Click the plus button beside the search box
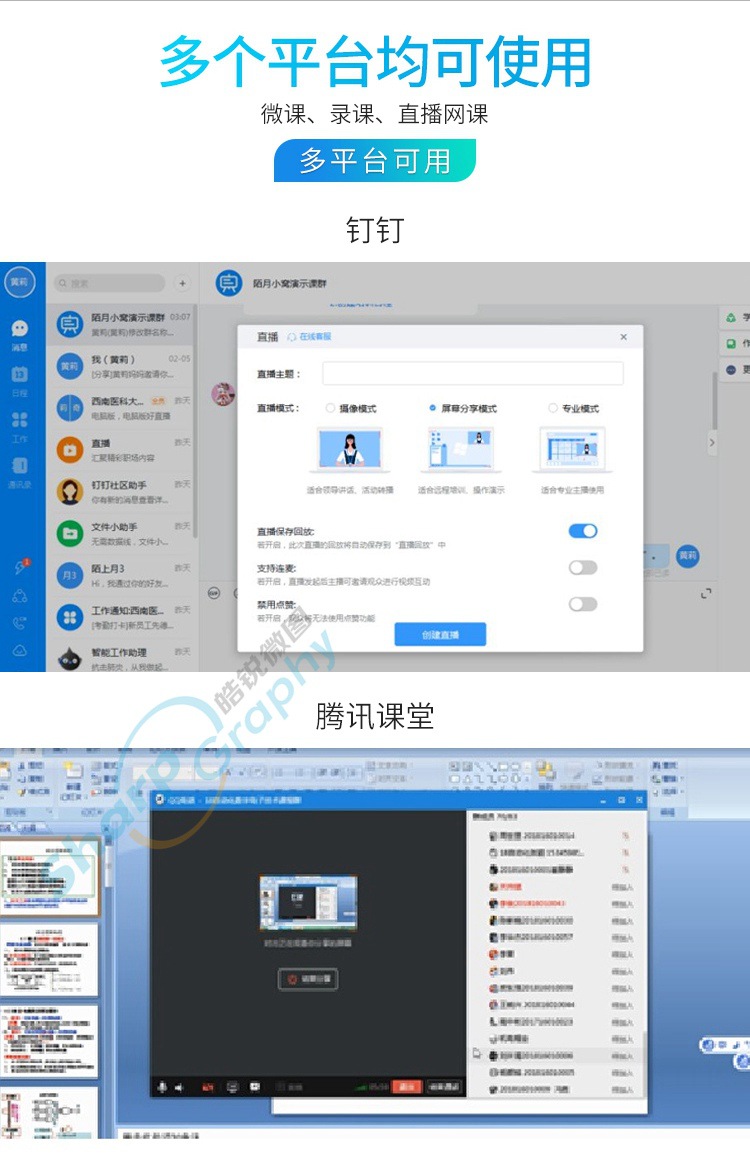Screen dimensions: 750x1158 (182, 283)
